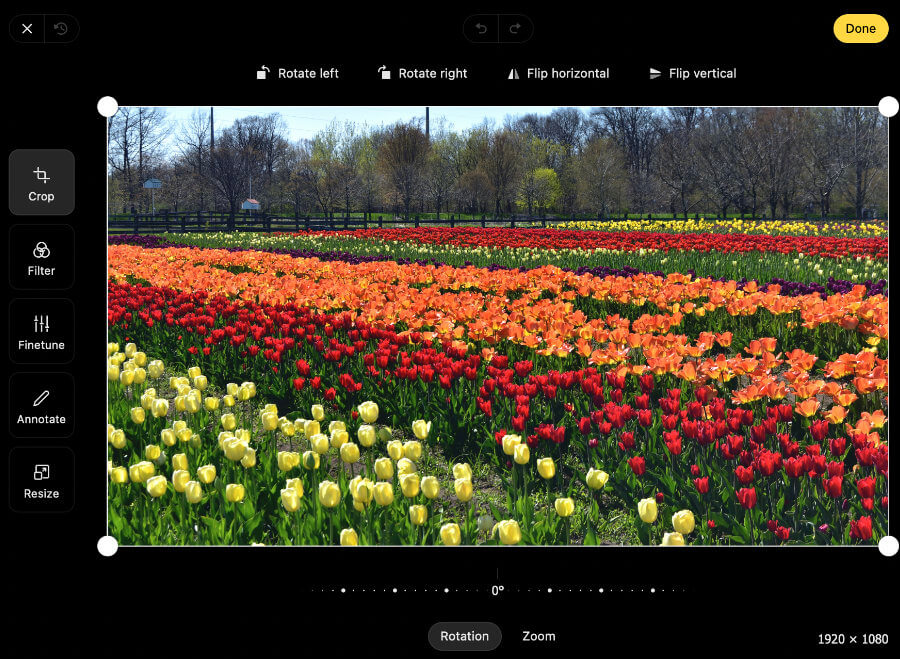Select the bottom-right crop handle
900x659 pixels.
point(888,545)
